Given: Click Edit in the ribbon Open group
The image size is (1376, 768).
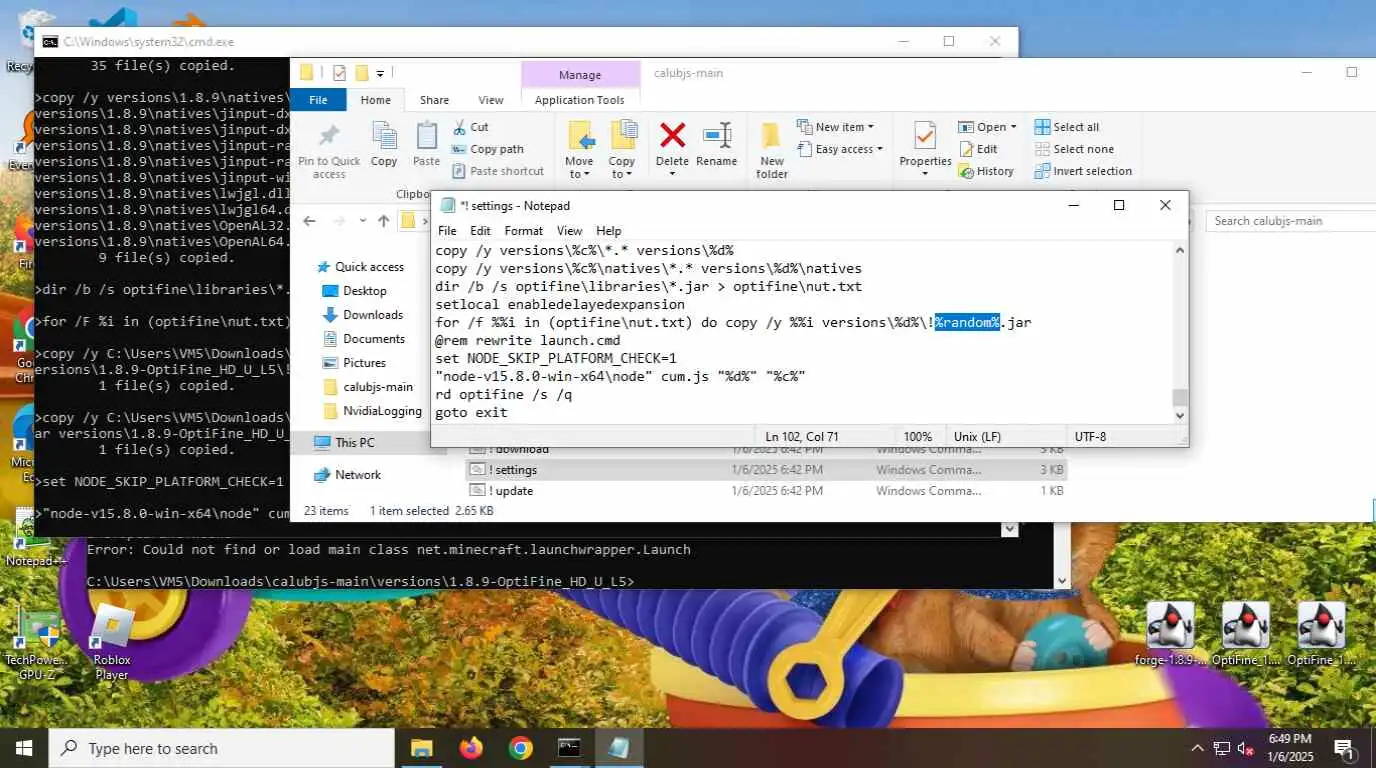Looking at the screenshot, I should pyautogui.click(x=978, y=149).
